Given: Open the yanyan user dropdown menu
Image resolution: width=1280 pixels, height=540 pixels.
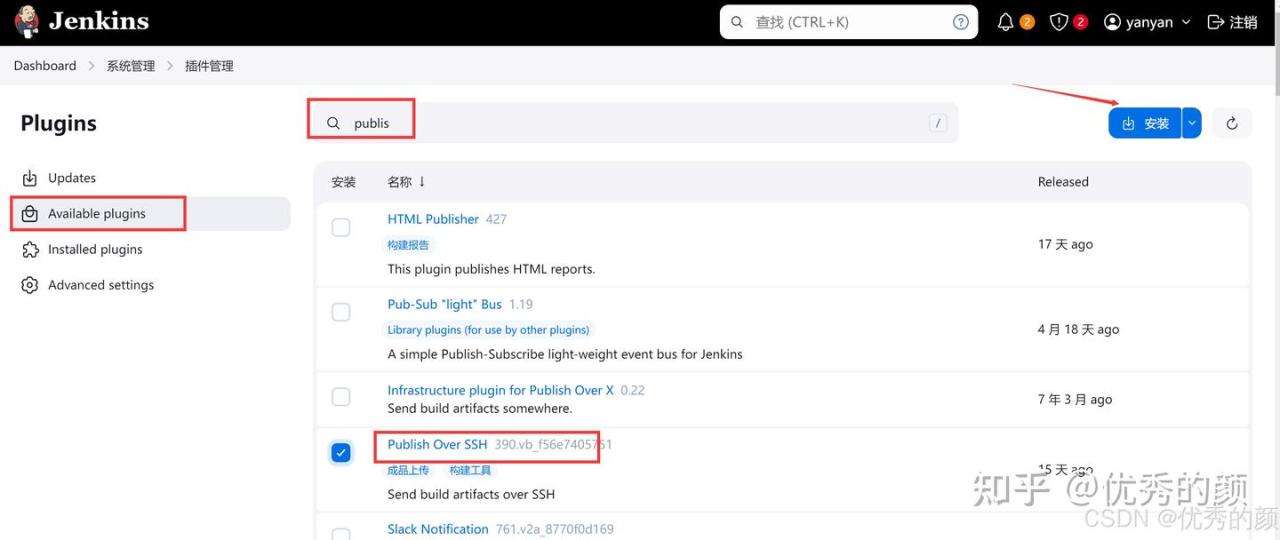Looking at the screenshot, I should click(x=1147, y=22).
